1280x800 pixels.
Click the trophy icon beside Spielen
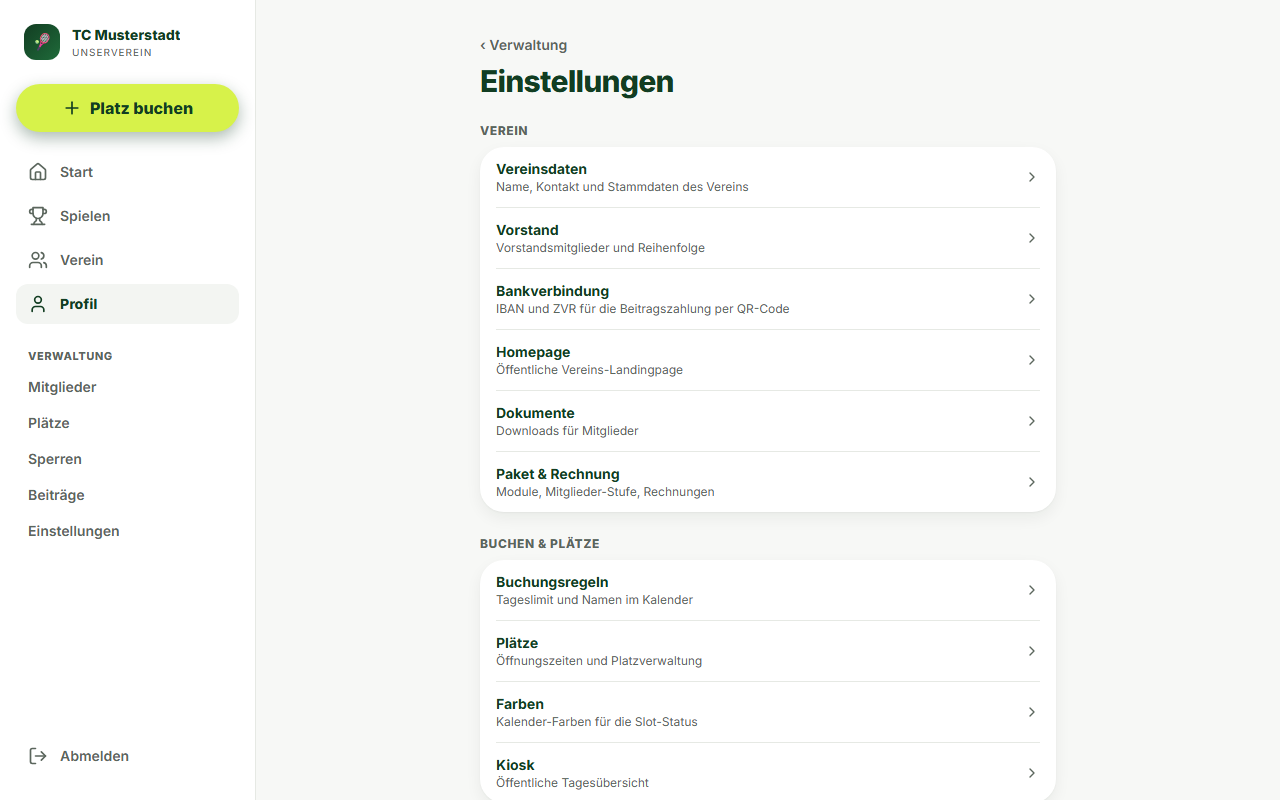(38, 216)
